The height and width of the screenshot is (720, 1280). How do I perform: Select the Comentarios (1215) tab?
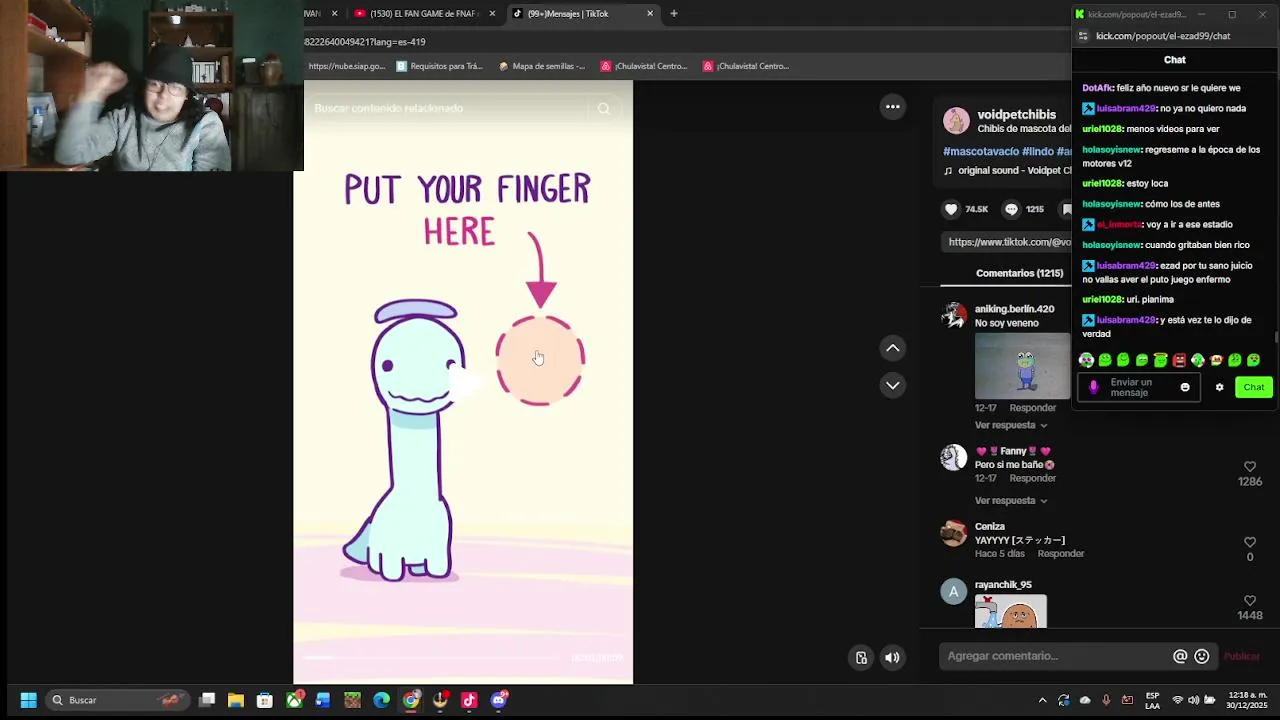1019,273
